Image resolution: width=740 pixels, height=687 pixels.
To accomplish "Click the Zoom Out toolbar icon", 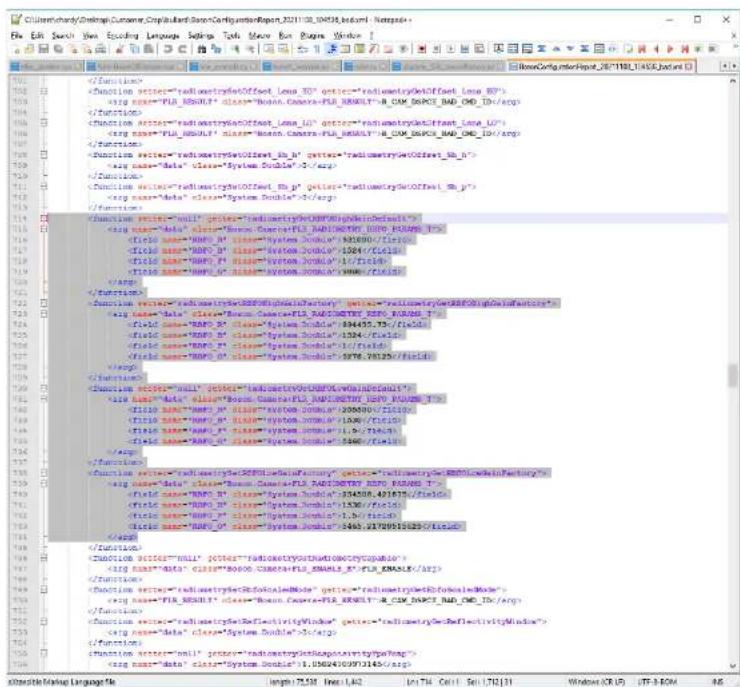I will coord(250,49).
